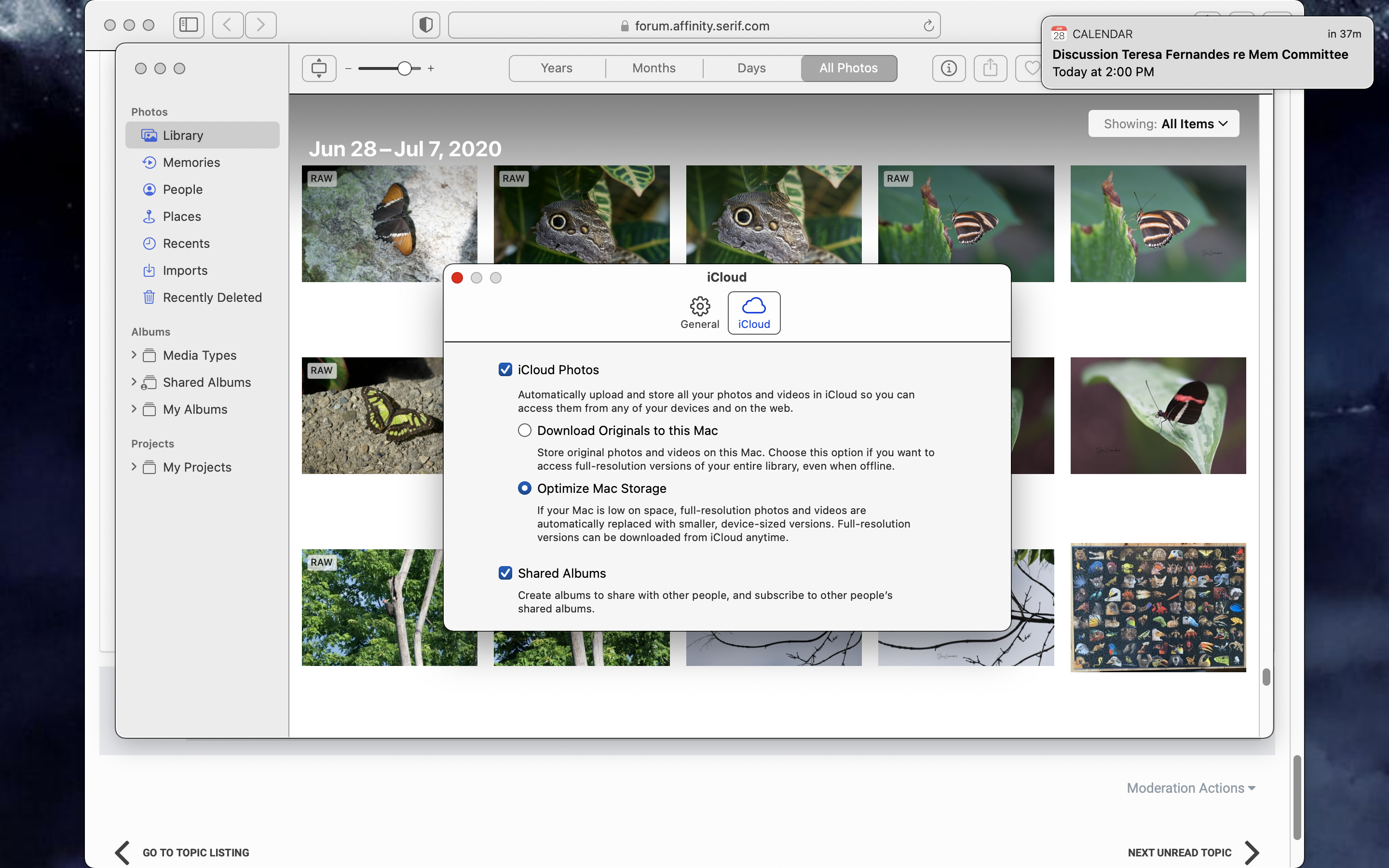Screen dimensions: 1389x868
Task: Switch to the Months view
Action: point(654,68)
